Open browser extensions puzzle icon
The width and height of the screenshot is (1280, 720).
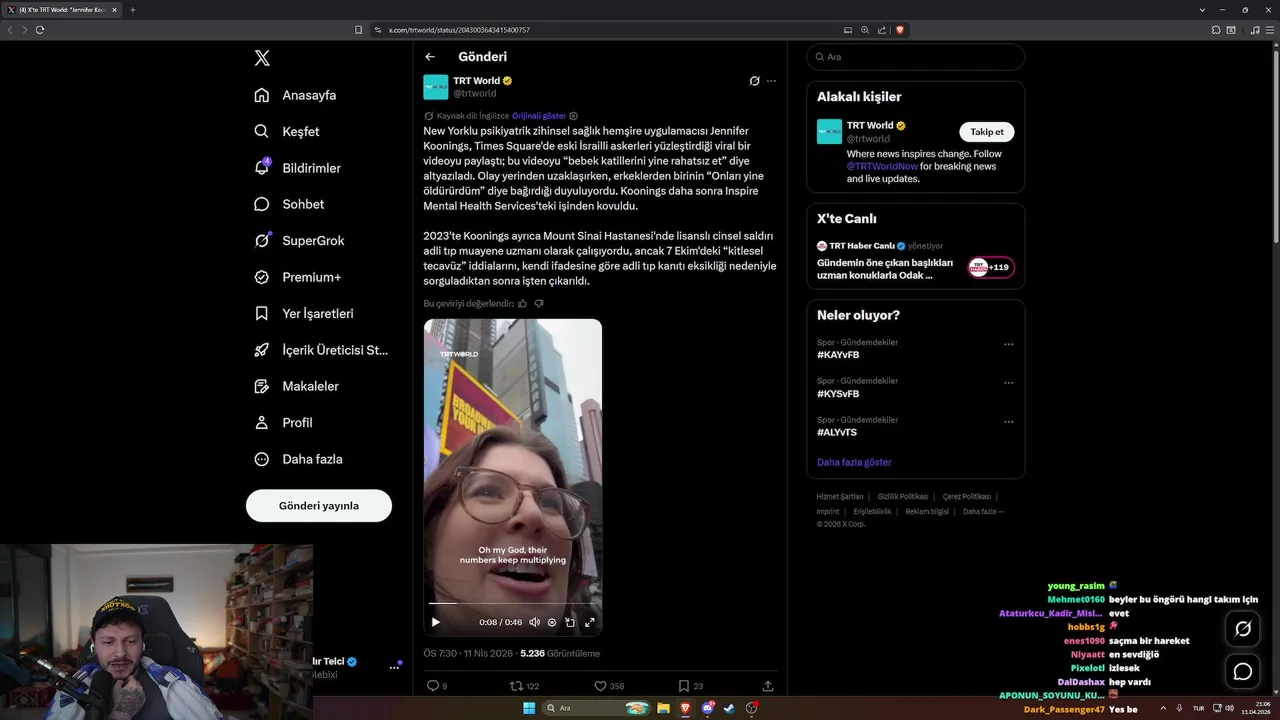1216,30
